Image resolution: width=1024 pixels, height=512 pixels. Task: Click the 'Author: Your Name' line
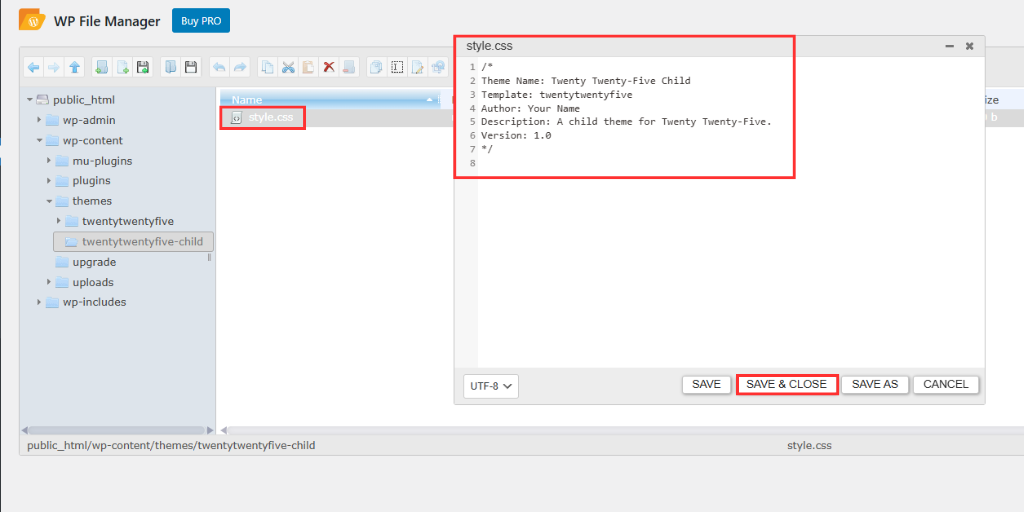[530, 108]
